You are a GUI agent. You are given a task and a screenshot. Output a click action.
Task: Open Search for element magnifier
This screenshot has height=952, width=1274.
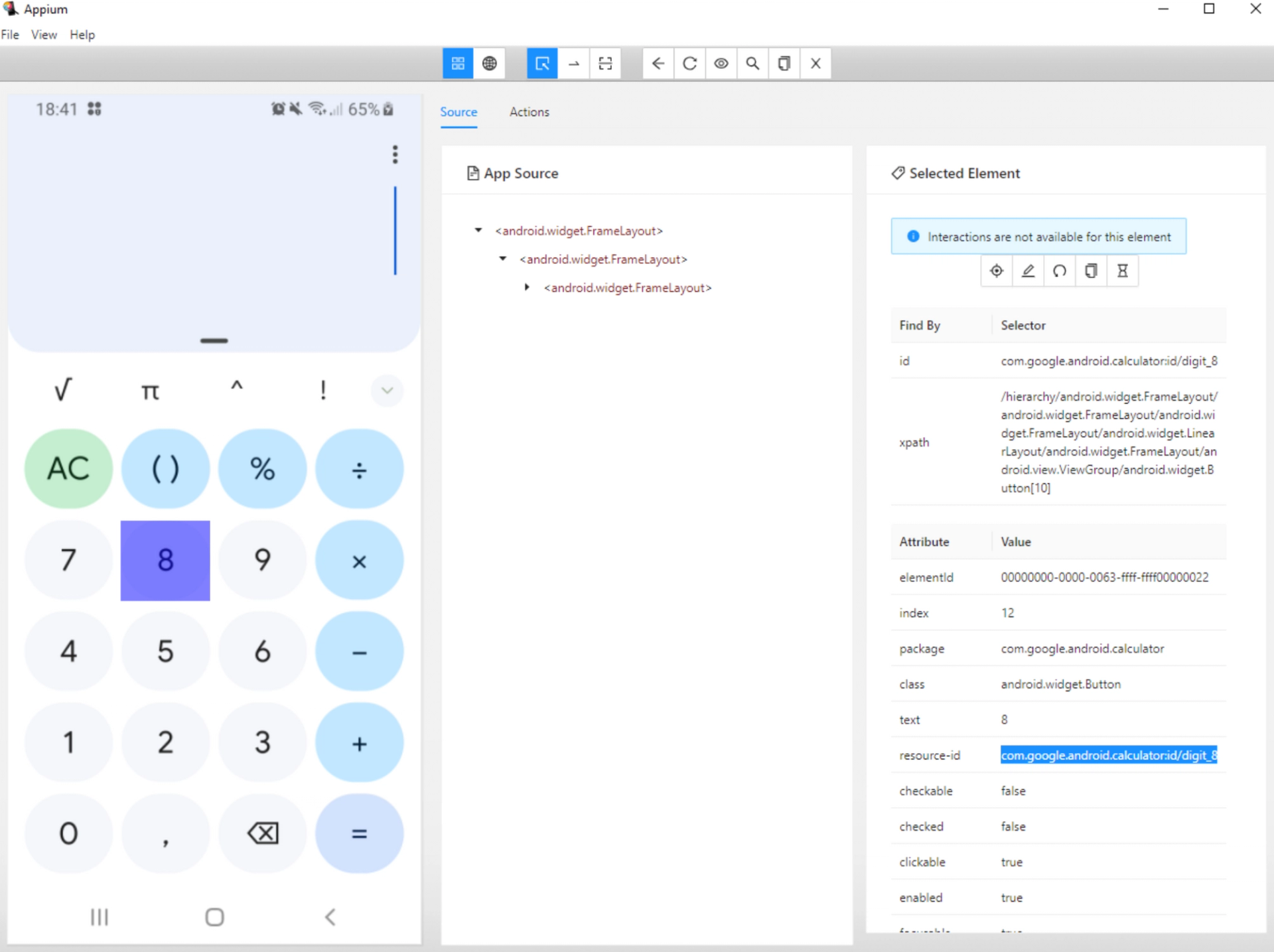[752, 64]
